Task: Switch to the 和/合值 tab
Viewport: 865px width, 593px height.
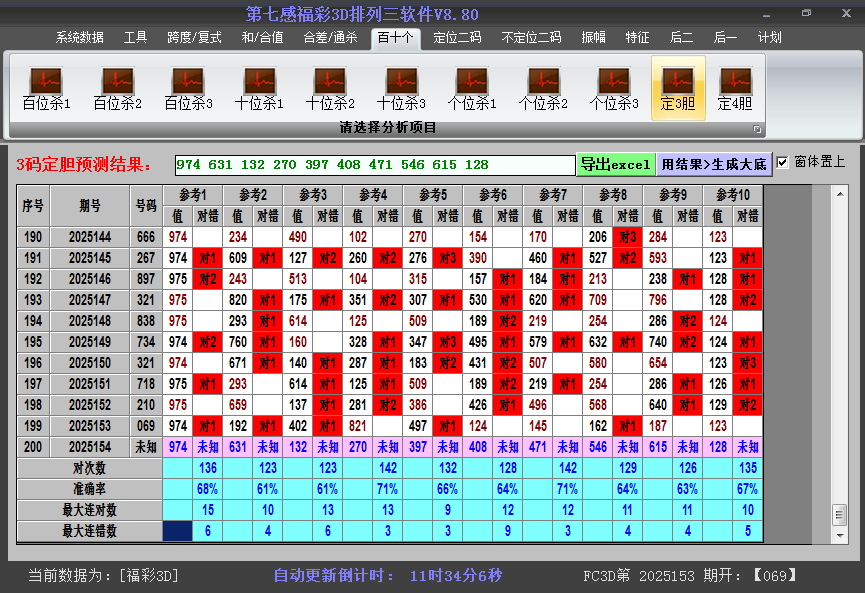Action: [x=263, y=38]
